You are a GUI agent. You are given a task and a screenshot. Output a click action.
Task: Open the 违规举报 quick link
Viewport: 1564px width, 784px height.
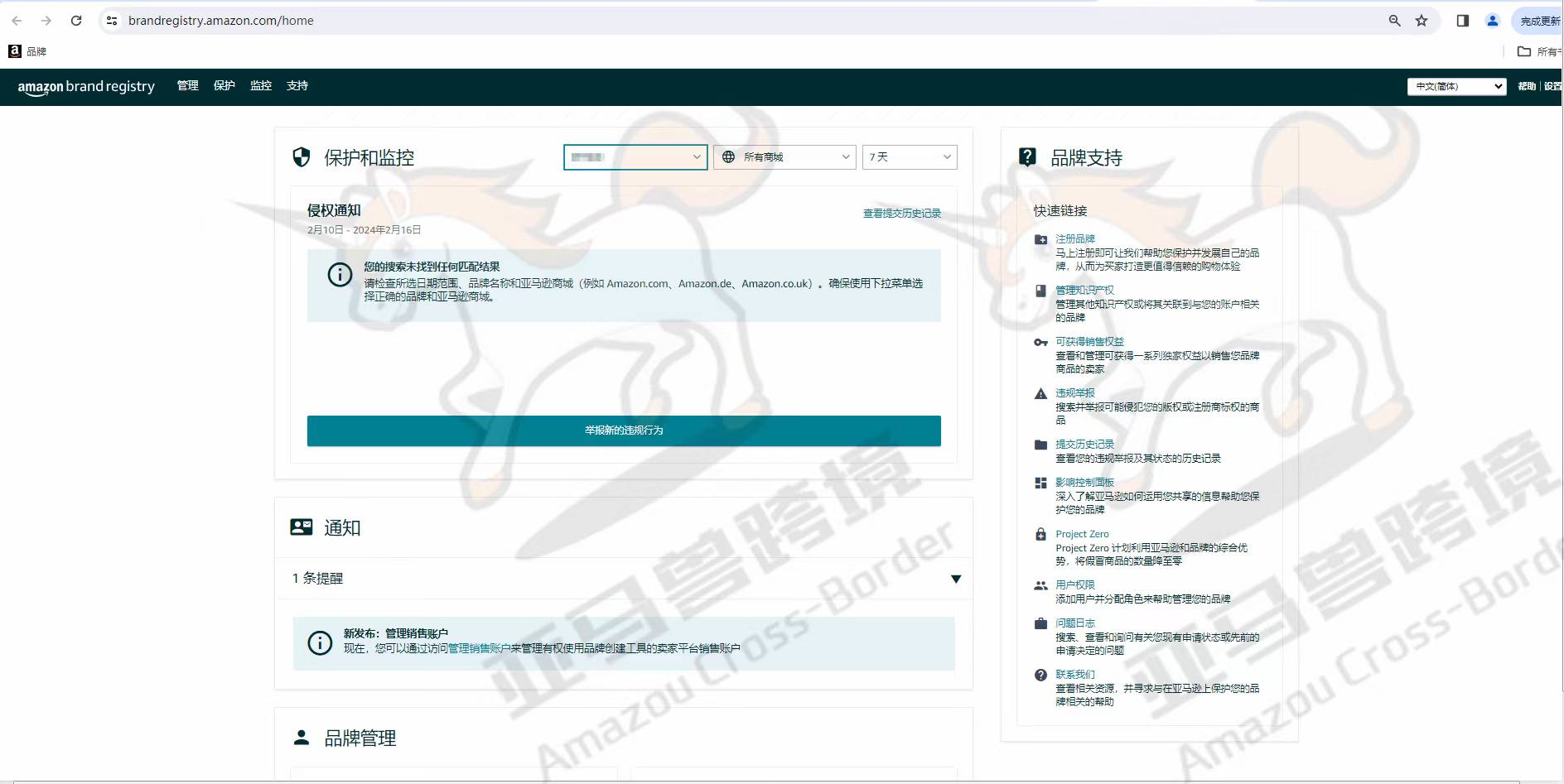tap(1075, 393)
